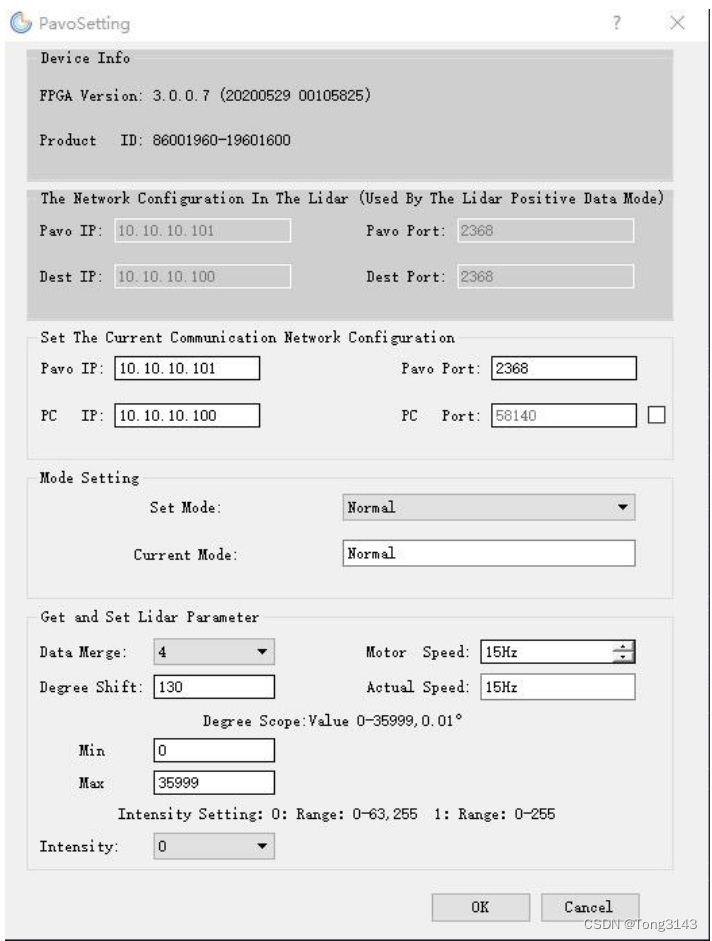The height and width of the screenshot is (941, 712).
Task: Click the PC IP input field
Action: 187,415
